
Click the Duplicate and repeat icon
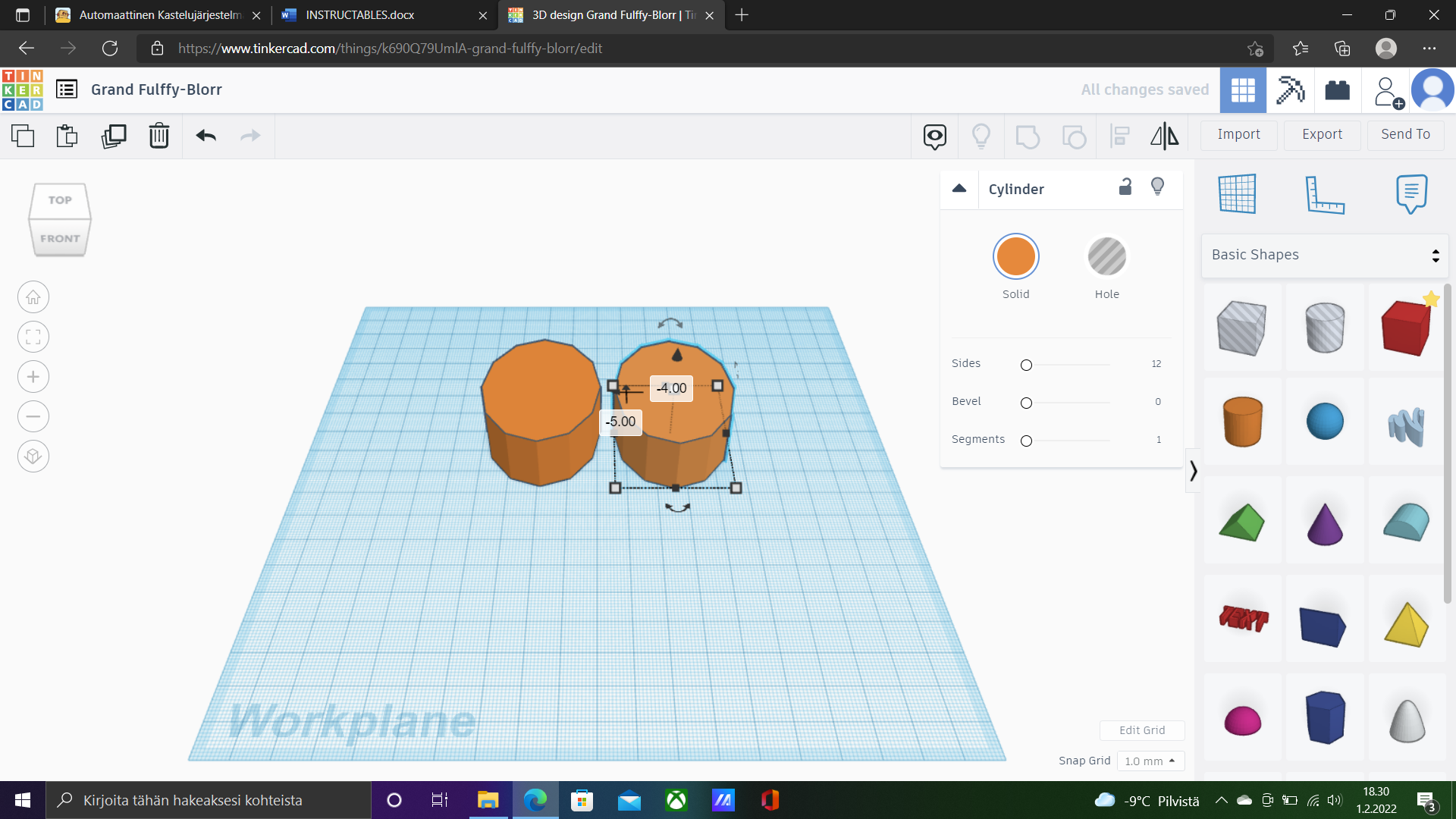(x=114, y=136)
